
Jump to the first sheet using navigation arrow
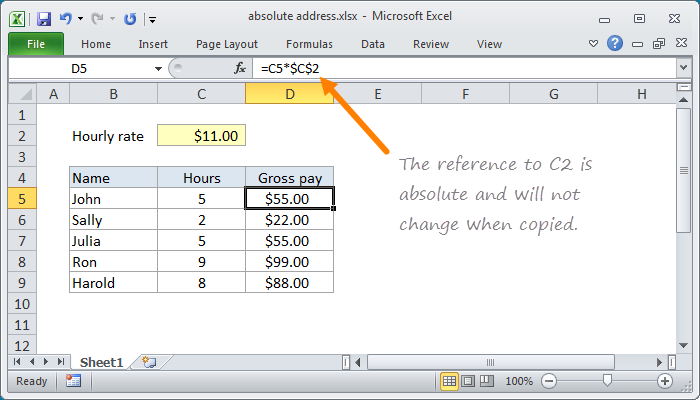pos(17,361)
